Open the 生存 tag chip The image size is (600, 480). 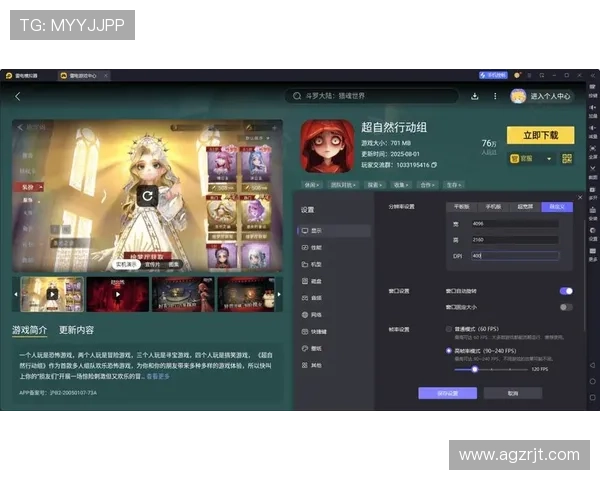(x=453, y=185)
